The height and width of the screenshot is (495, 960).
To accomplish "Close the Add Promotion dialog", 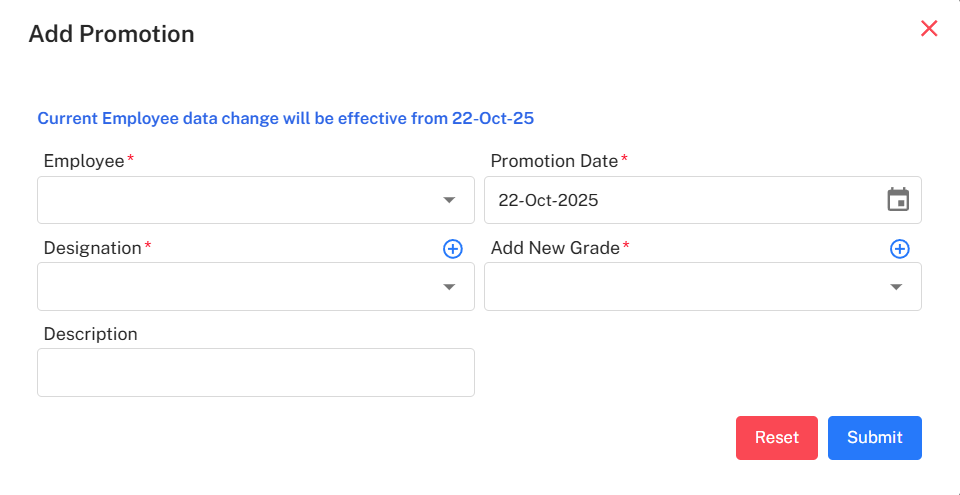I will (x=929, y=29).
